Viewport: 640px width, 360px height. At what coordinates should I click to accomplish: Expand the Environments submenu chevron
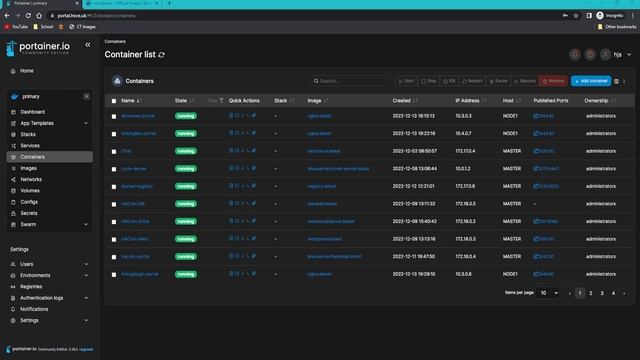(86, 276)
